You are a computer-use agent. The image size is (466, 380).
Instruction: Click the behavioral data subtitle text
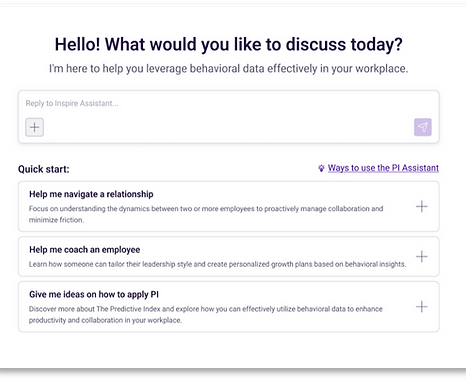229,69
